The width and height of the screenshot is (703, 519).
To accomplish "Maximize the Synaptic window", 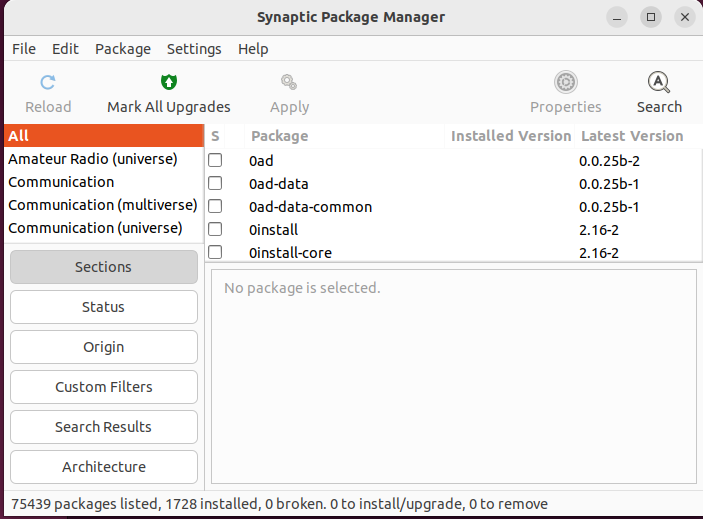I will 651,17.
